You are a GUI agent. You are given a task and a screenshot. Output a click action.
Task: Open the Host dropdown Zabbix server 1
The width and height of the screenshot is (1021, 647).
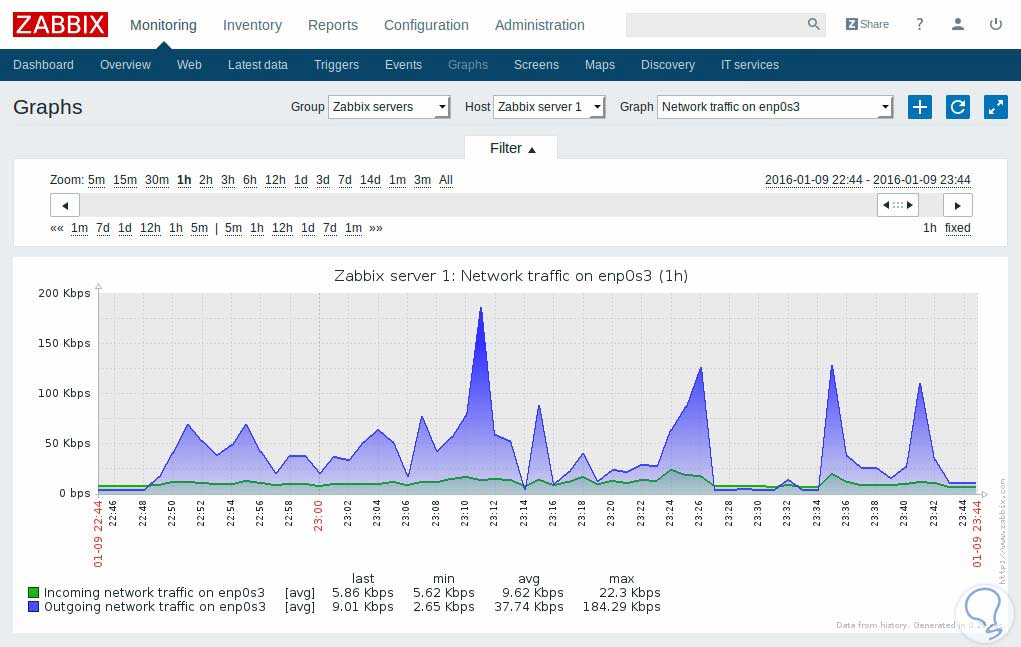[549, 107]
